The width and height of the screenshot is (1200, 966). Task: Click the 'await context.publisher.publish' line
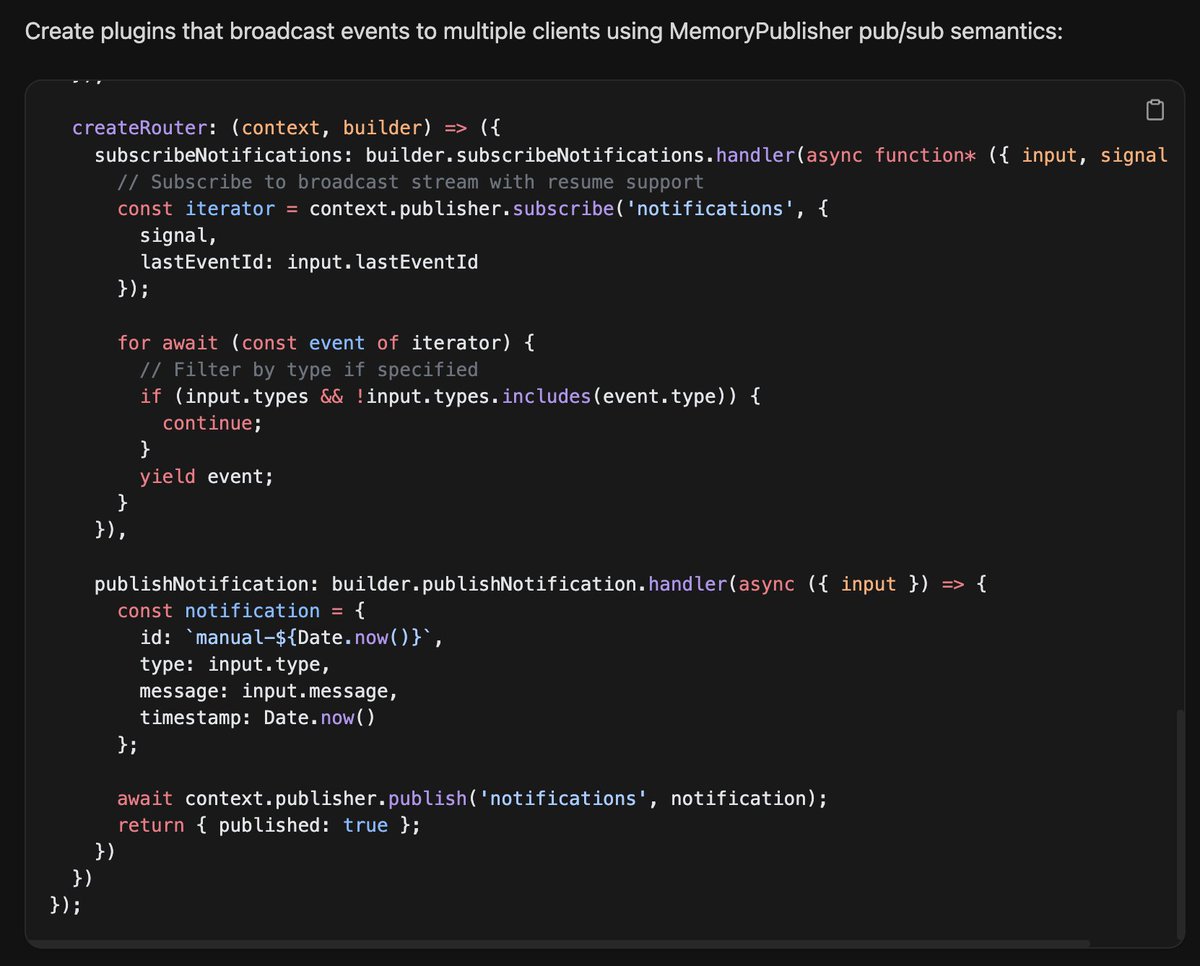coord(473,799)
